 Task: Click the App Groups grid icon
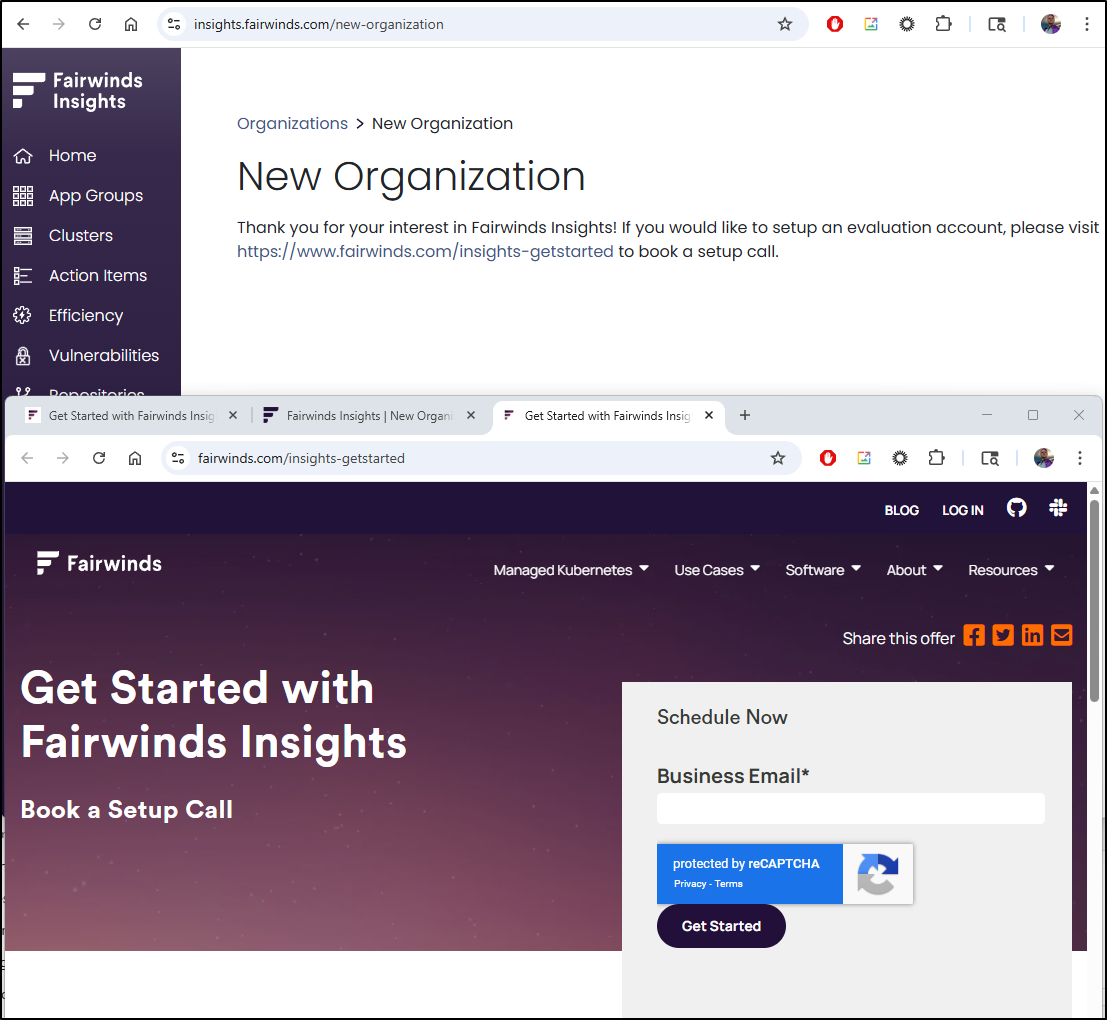tap(23, 196)
